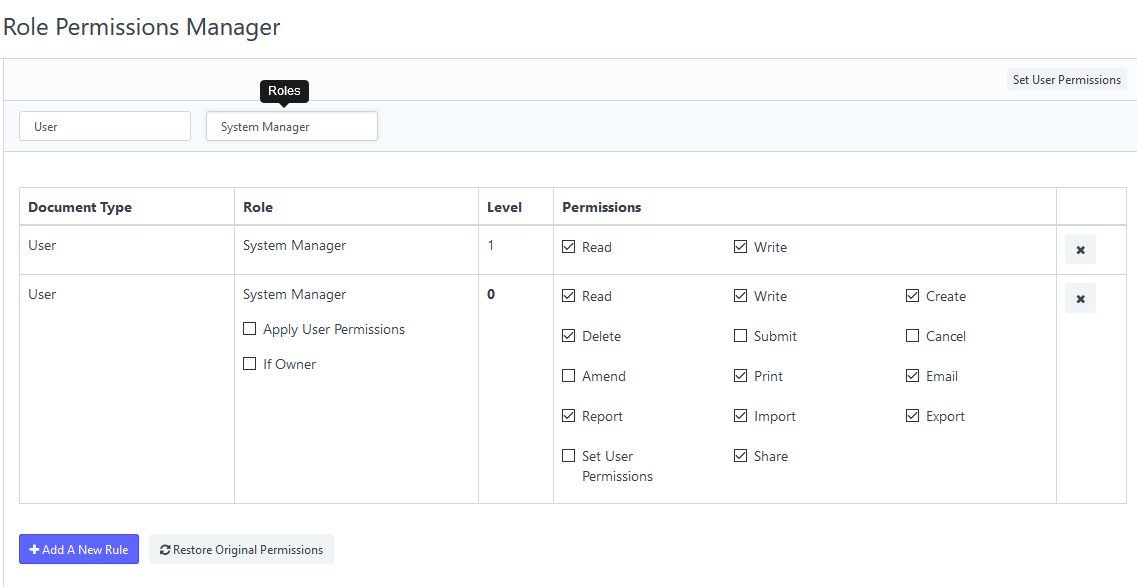
Task: Enable the Cancel permission
Action: [x=913, y=336]
